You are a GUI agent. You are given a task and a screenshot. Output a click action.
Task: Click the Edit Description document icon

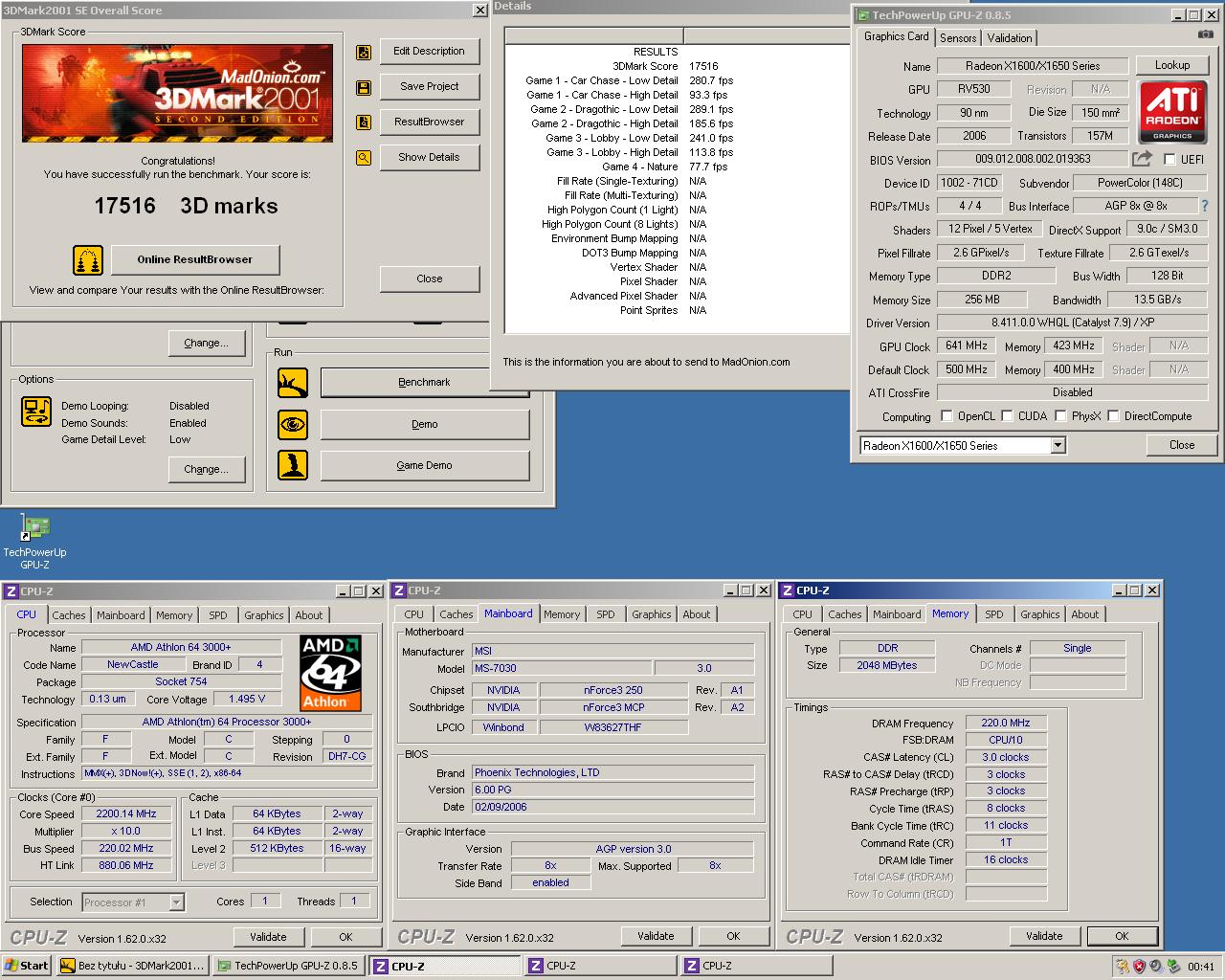pos(364,52)
